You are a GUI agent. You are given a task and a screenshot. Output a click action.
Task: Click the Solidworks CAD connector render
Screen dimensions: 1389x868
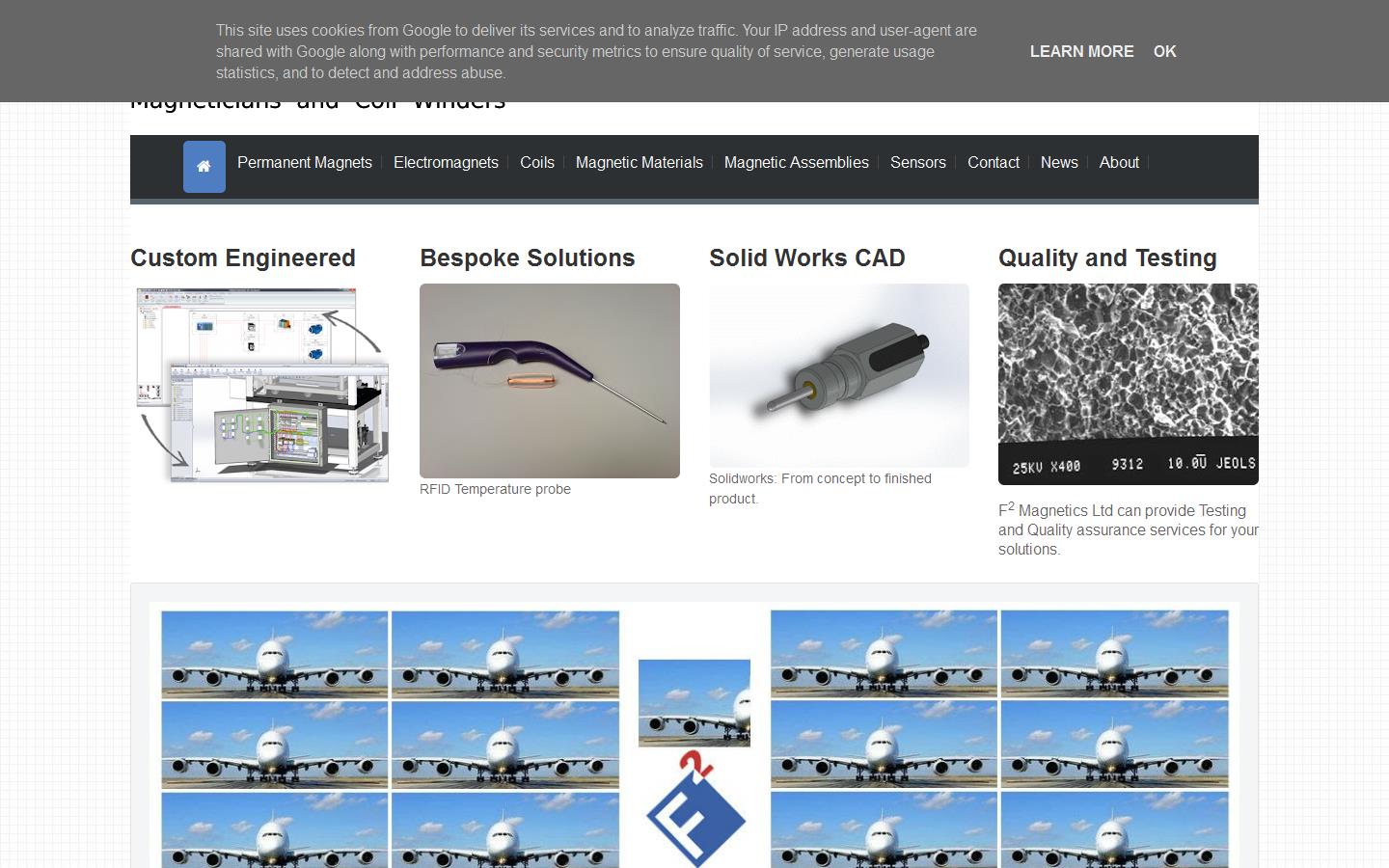tap(838, 374)
